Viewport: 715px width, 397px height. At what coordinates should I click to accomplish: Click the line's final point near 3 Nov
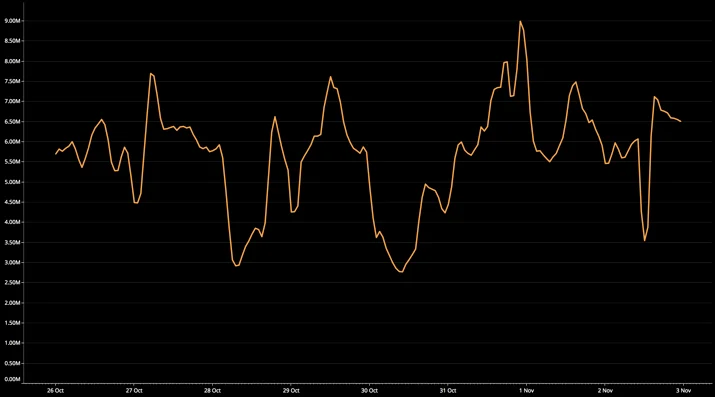click(x=680, y=121)
